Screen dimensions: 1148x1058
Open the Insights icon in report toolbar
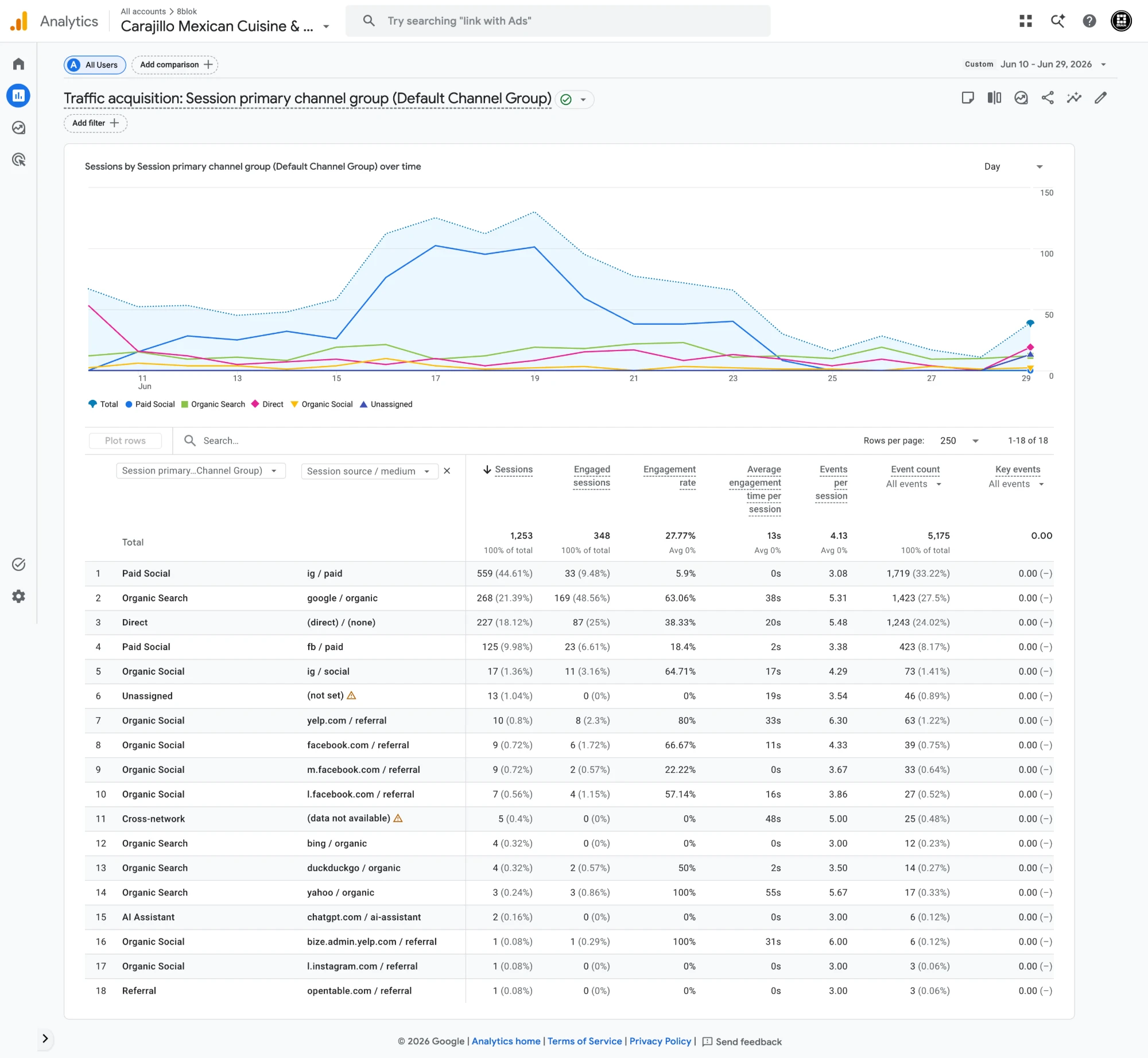pyautogui.click(x=1021, y=98)
